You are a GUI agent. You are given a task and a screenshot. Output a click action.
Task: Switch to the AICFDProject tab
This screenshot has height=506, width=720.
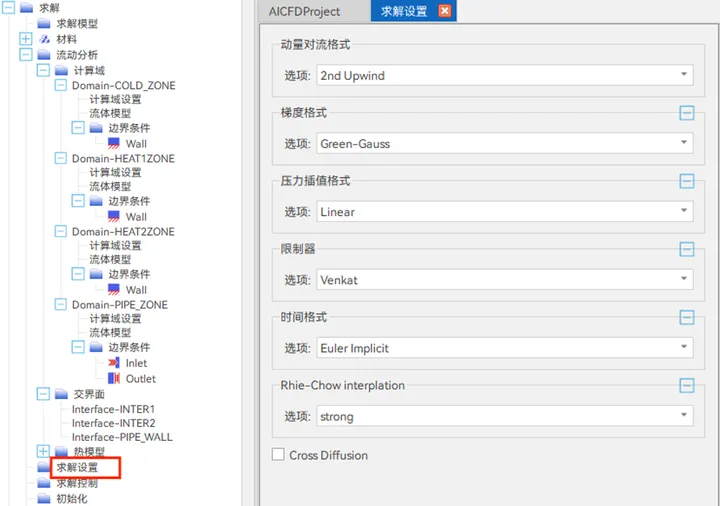304,11
